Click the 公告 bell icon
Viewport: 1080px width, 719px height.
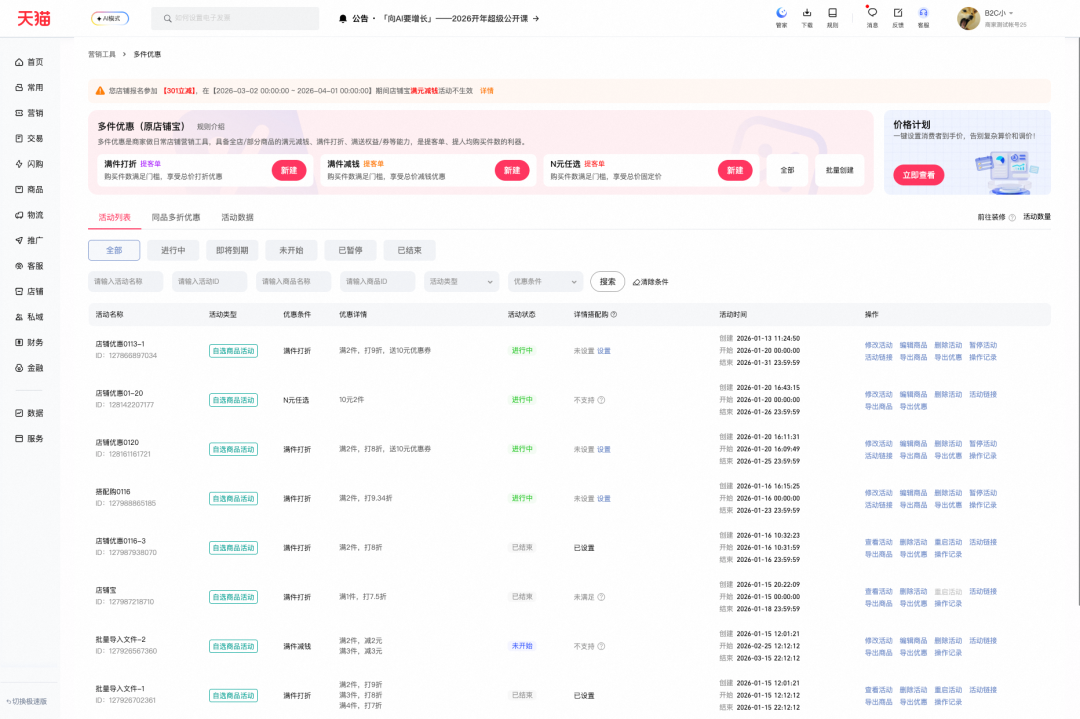coord(343,19)
